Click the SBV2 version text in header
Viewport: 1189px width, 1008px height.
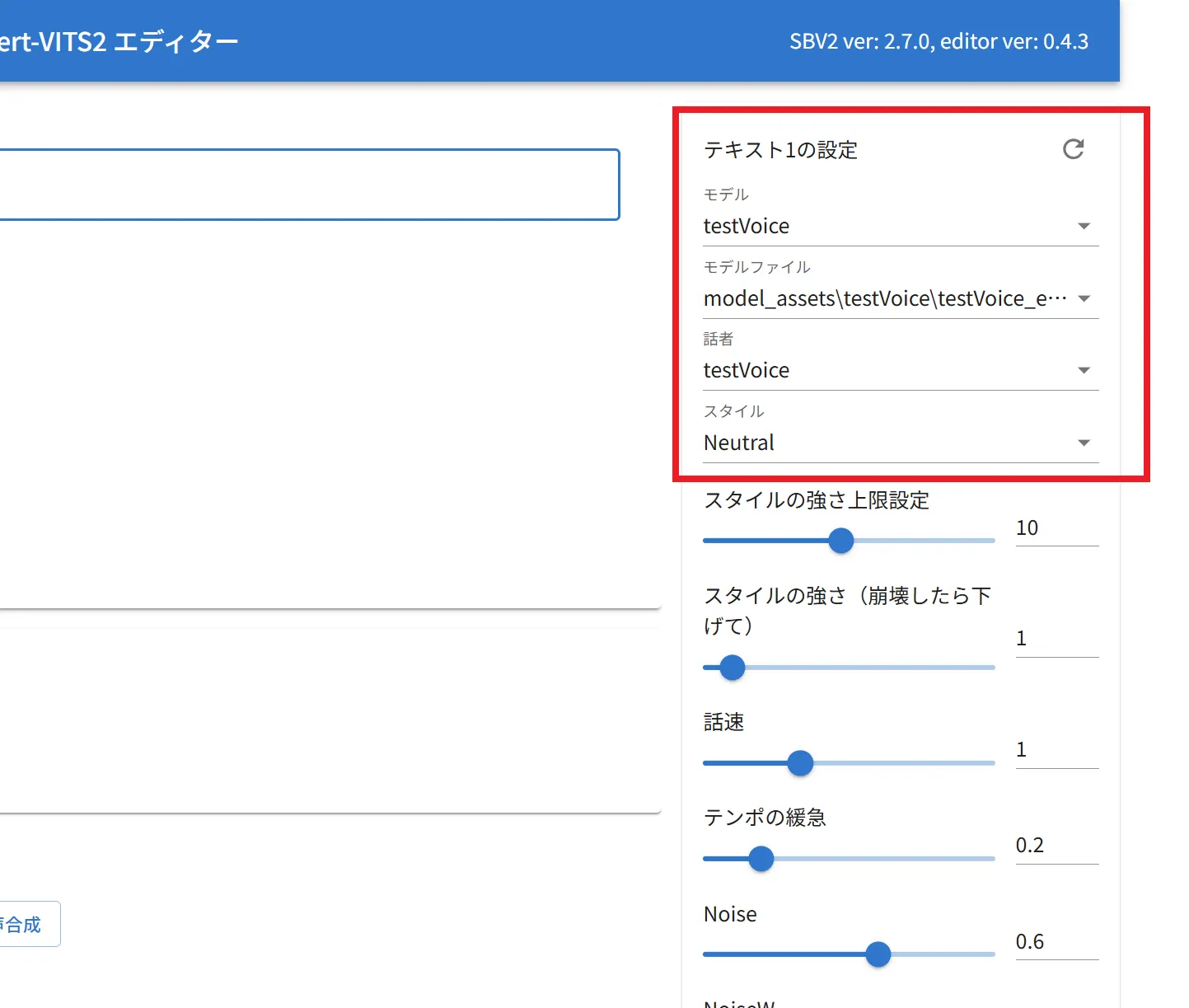coord(939,41)
